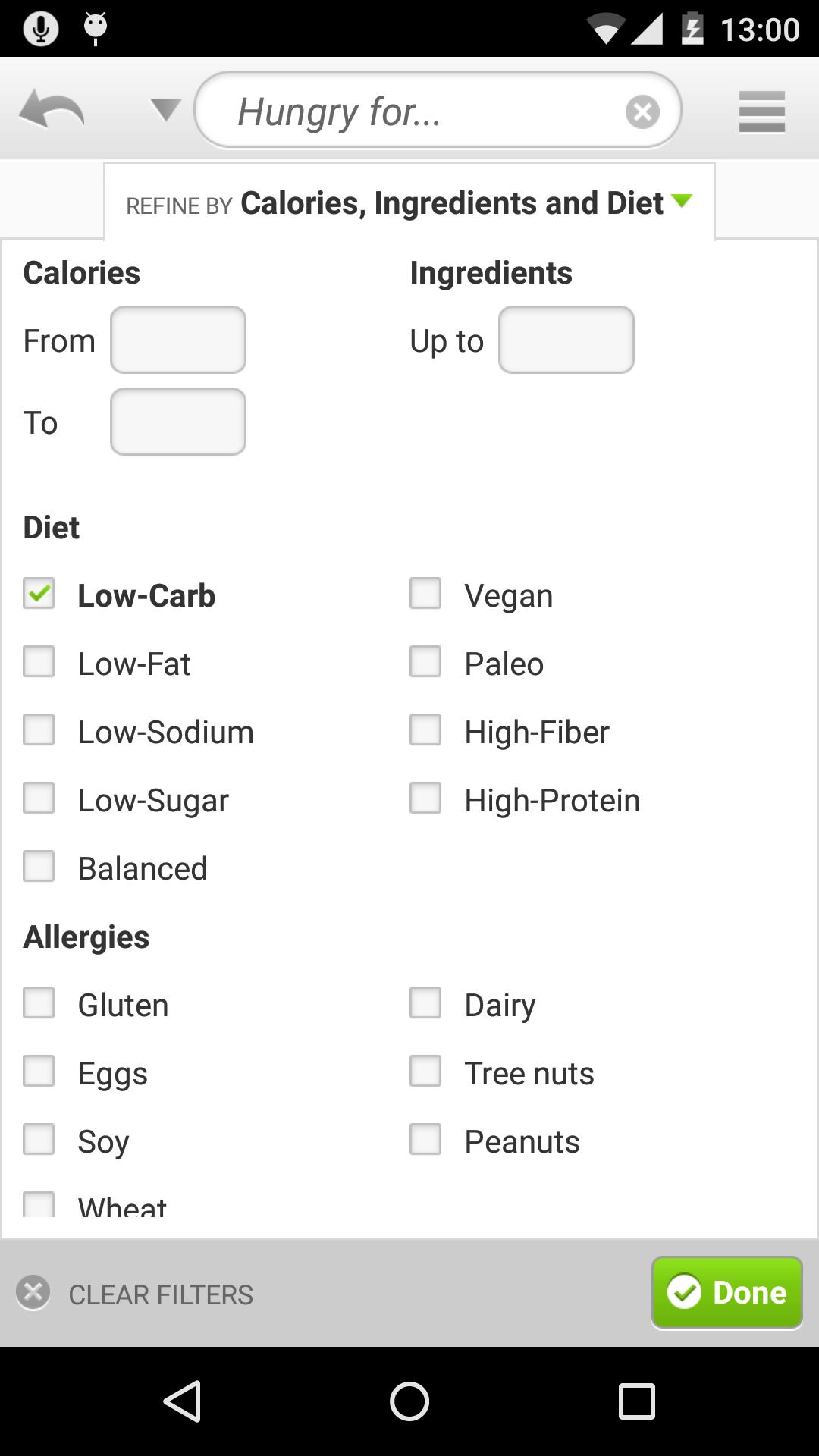Expand the gray dropdown arrow beside search

click(165, 111)
